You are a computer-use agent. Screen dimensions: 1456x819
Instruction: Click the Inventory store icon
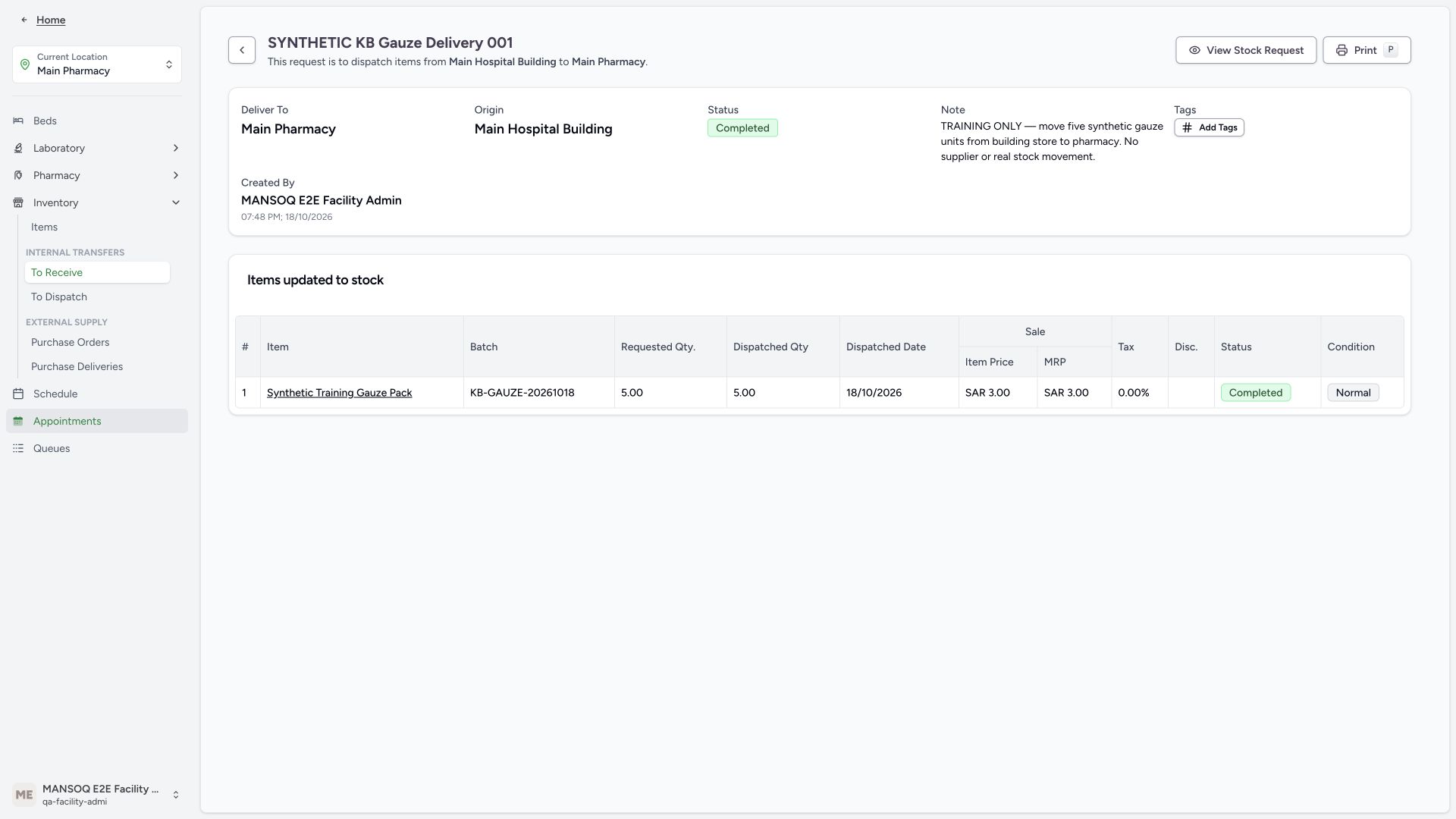point(18,202)
